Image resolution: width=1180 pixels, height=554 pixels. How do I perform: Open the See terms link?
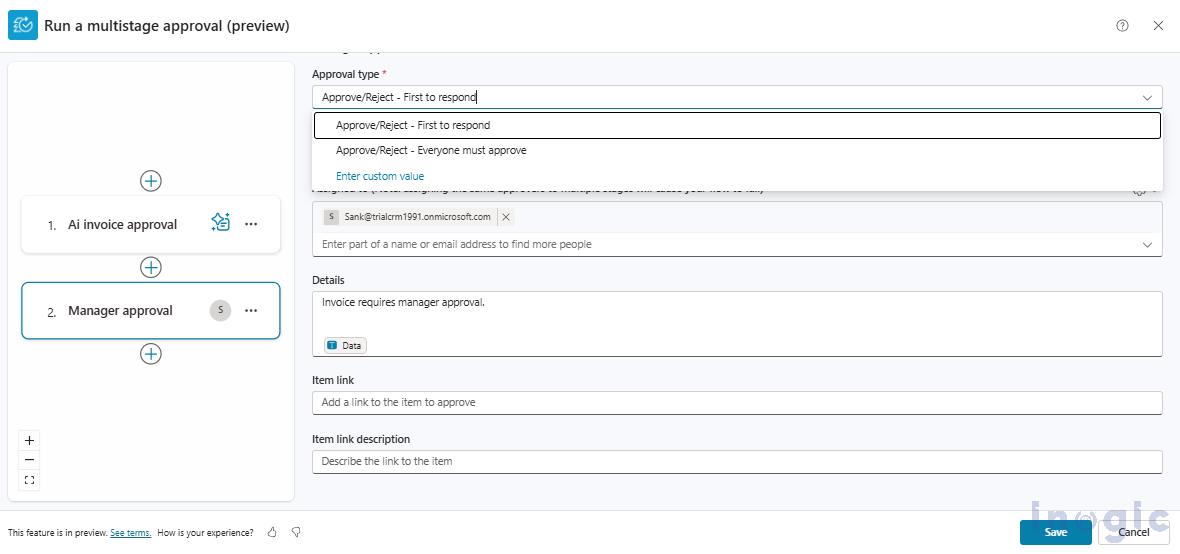tap(131, 532)
